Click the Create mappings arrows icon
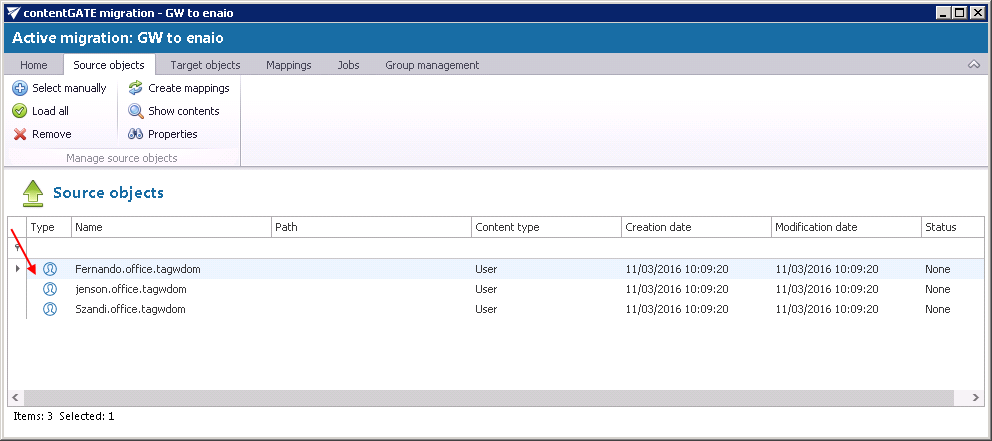 click(135, 88)
